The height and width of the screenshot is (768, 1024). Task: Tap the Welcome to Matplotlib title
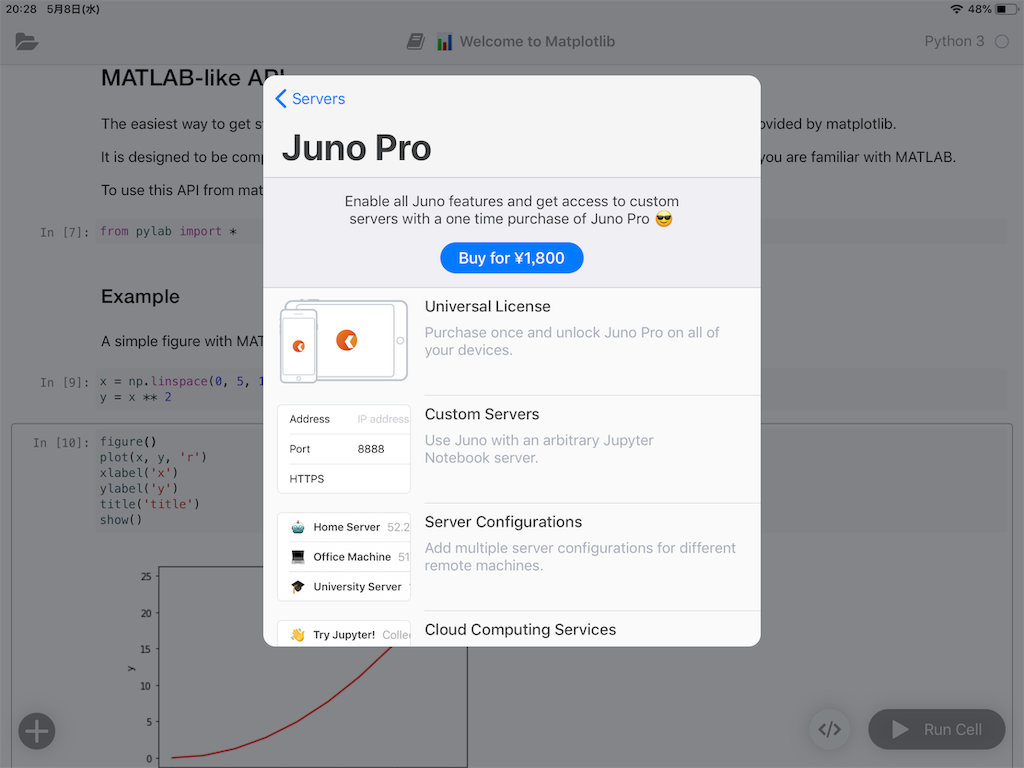click(537, 42)
